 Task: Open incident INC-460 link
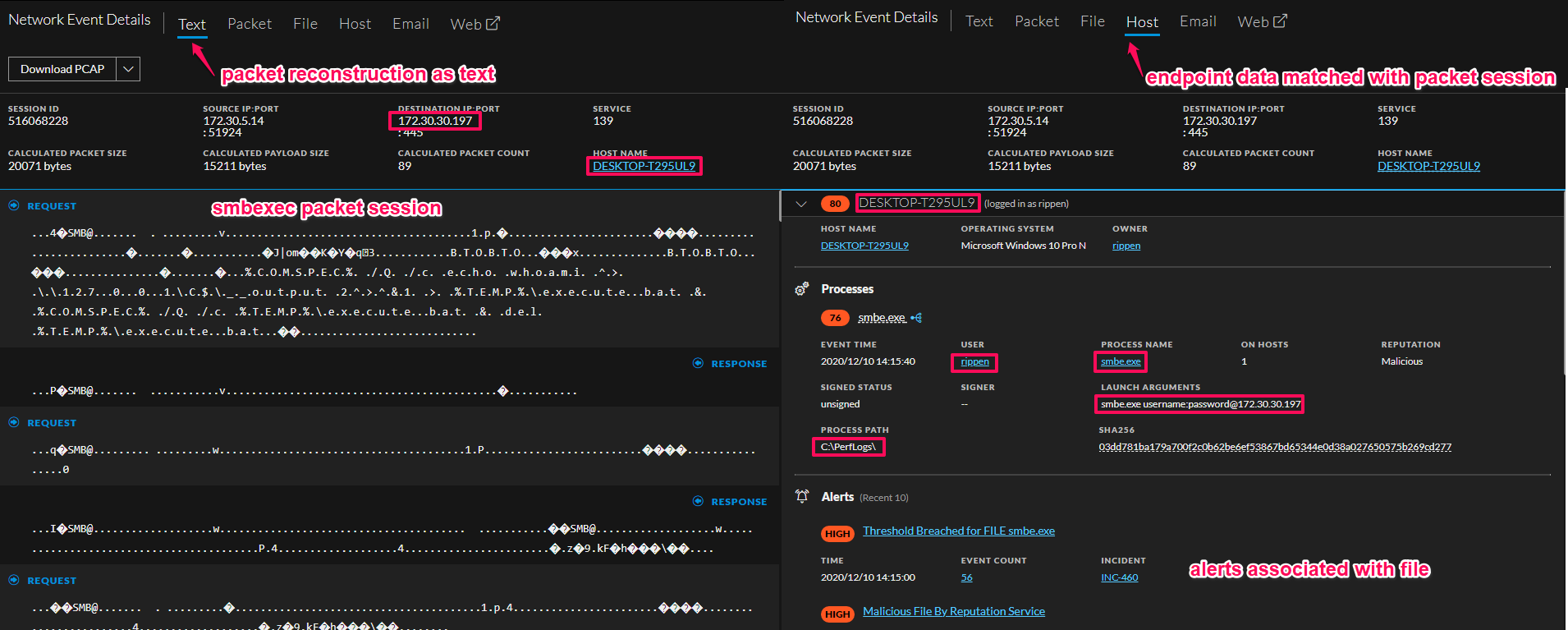[1119, 577]
